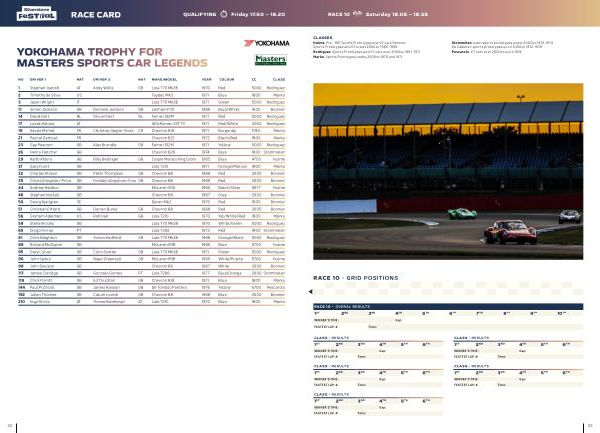Screen dimensions: 600x433
Task: Click the 'Burgundy' colour cell
Action: pos(227,131)
